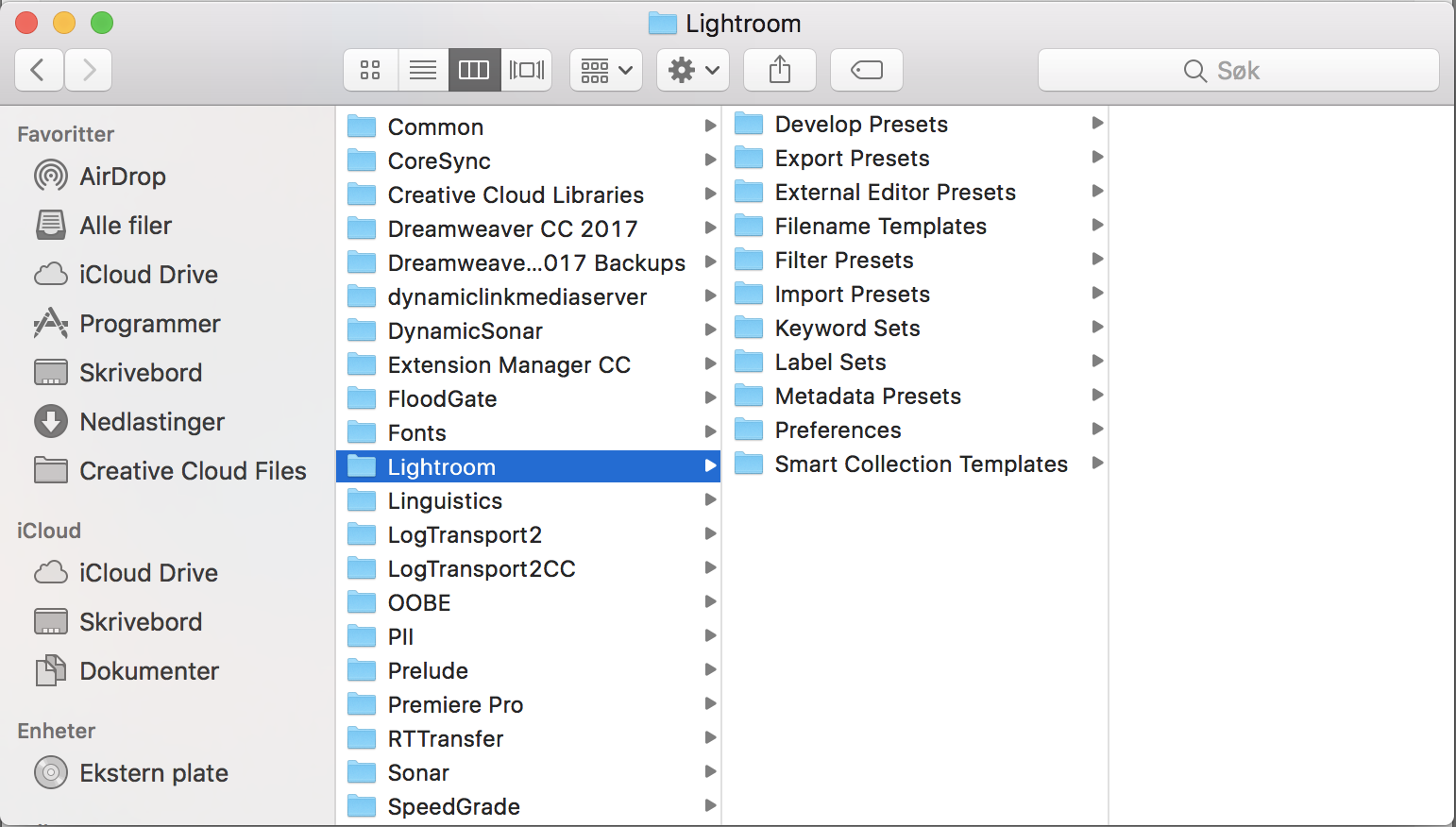The height and width of the screenshot is (827, 1456).
Task: Click the Share toolbar button
Action: [780, 70]
